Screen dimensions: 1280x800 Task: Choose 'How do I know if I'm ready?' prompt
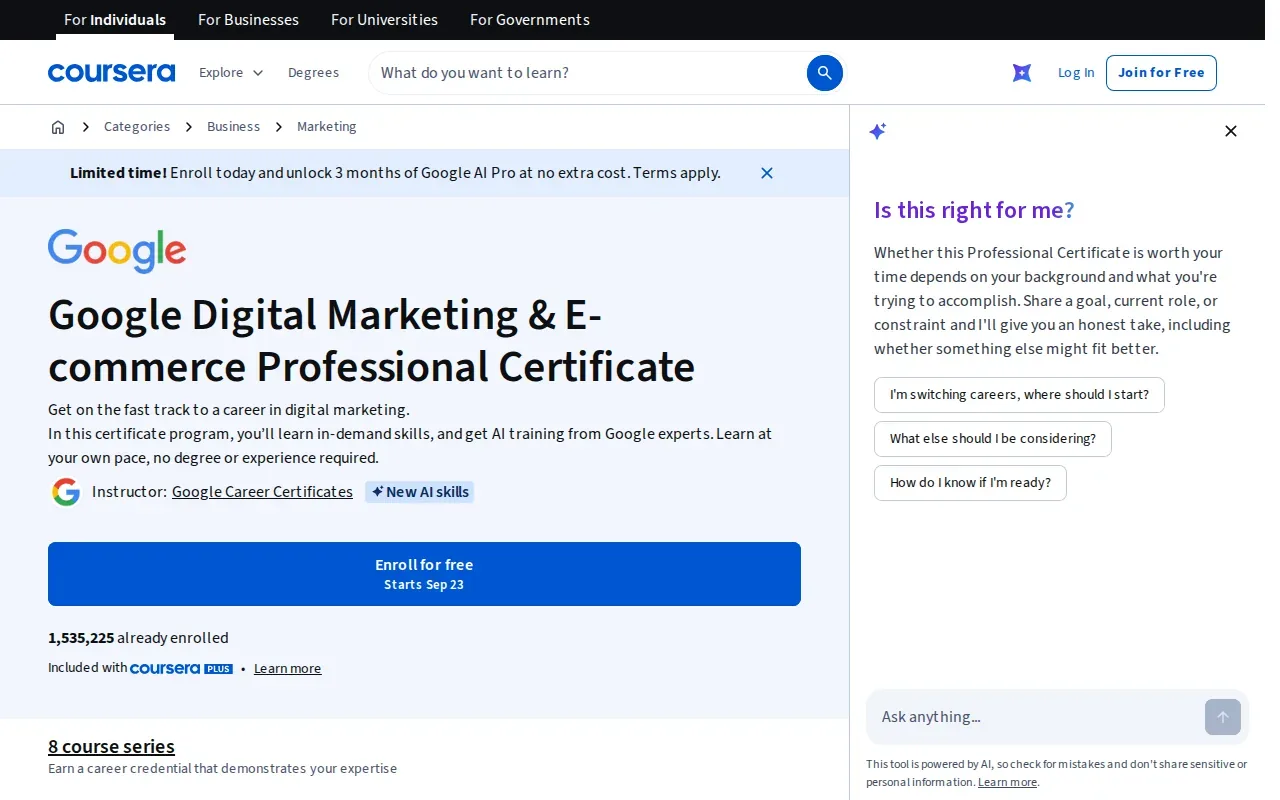click(x=970, y=483)
